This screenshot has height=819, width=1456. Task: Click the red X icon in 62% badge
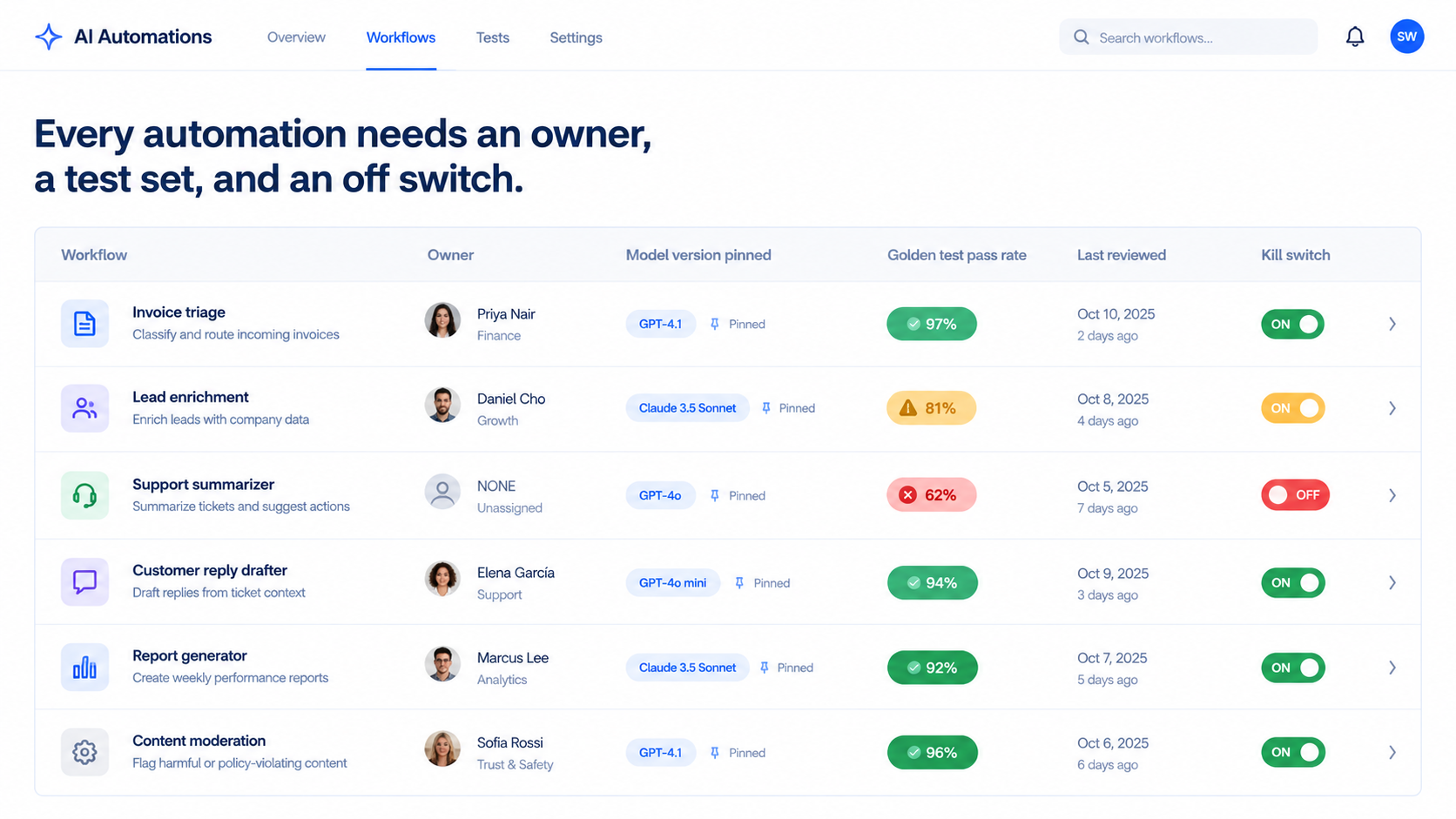click(908, 494)
